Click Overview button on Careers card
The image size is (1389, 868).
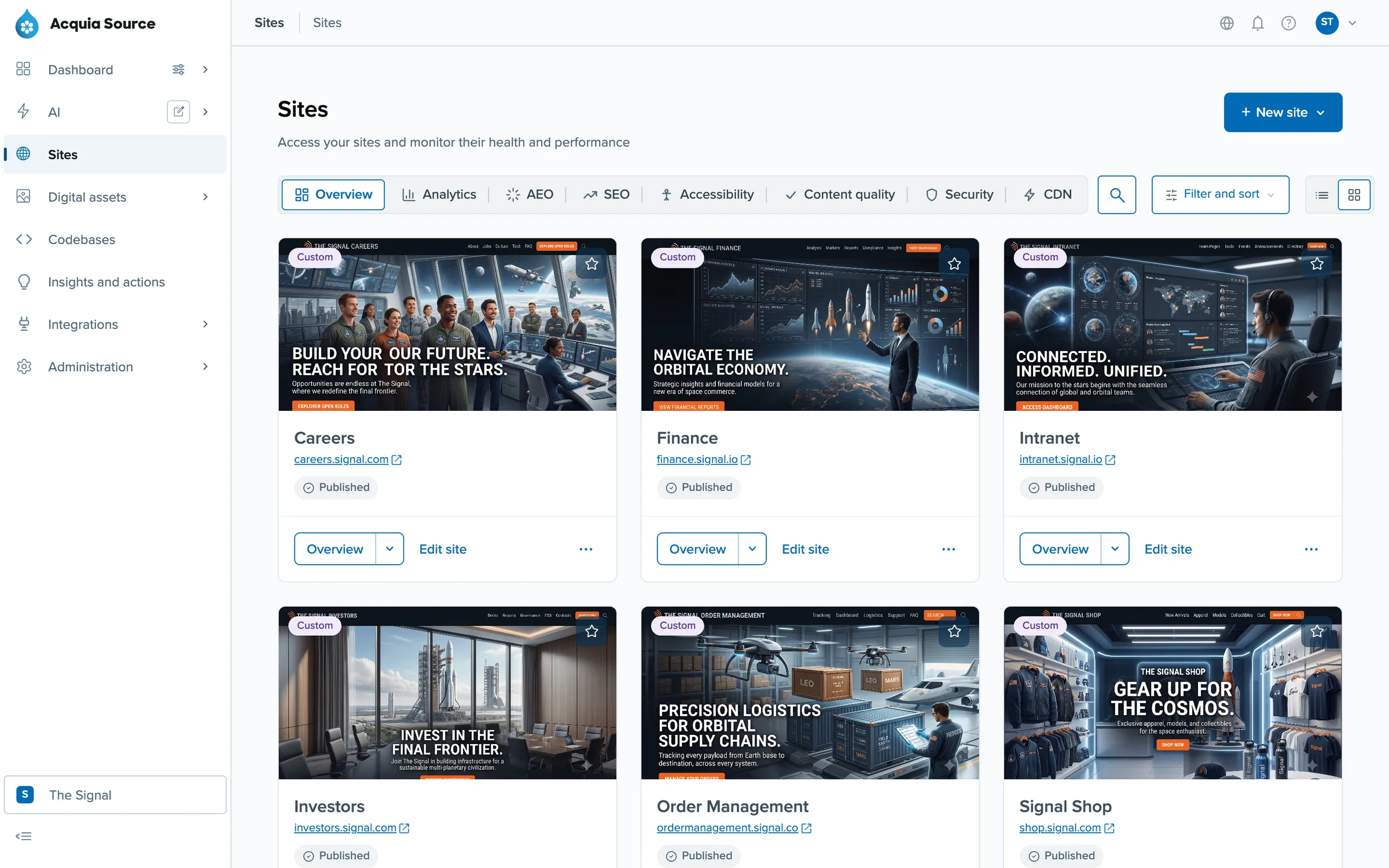coord(335,549)
